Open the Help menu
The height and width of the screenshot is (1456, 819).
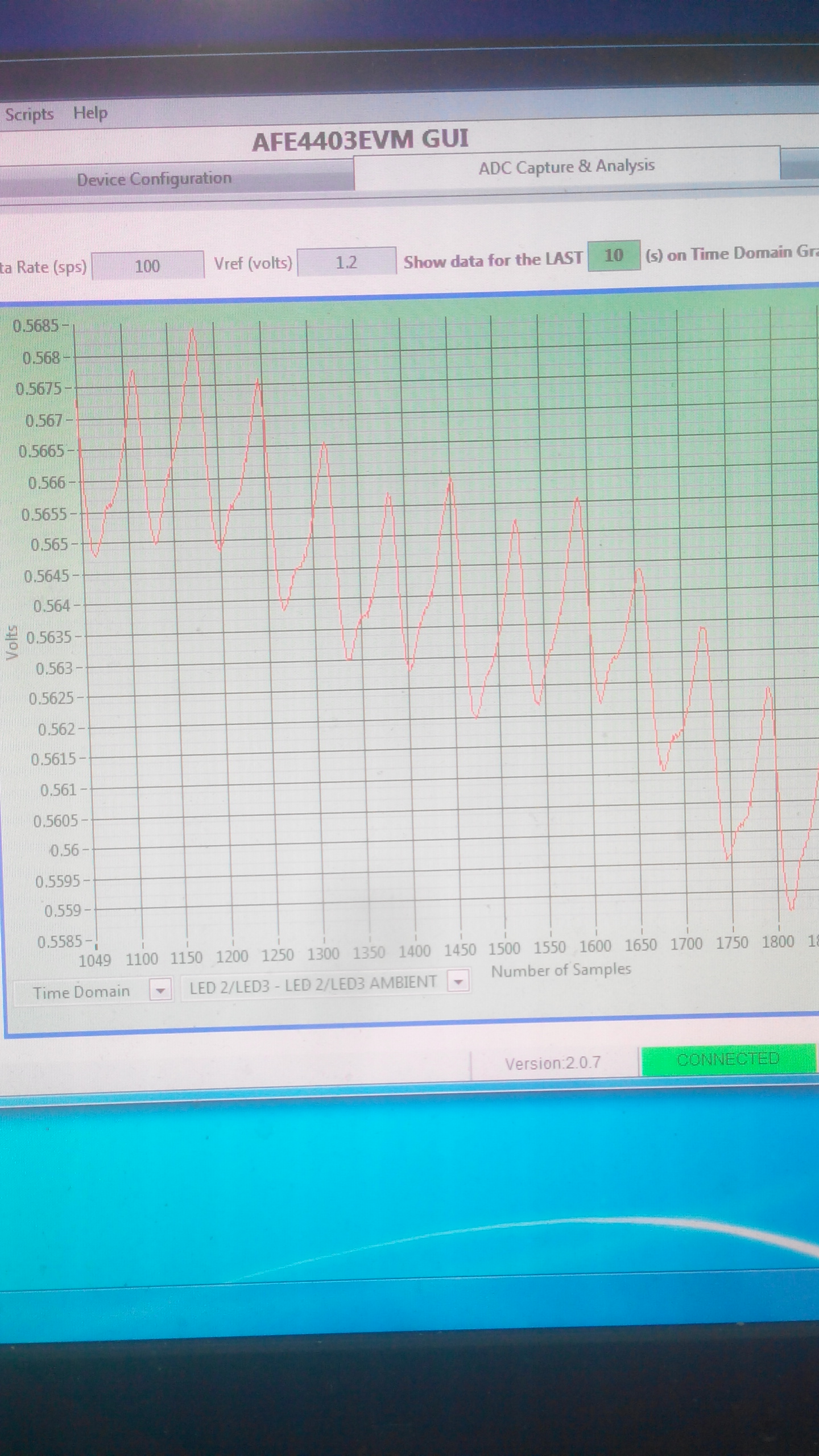[x=90, y=113]
